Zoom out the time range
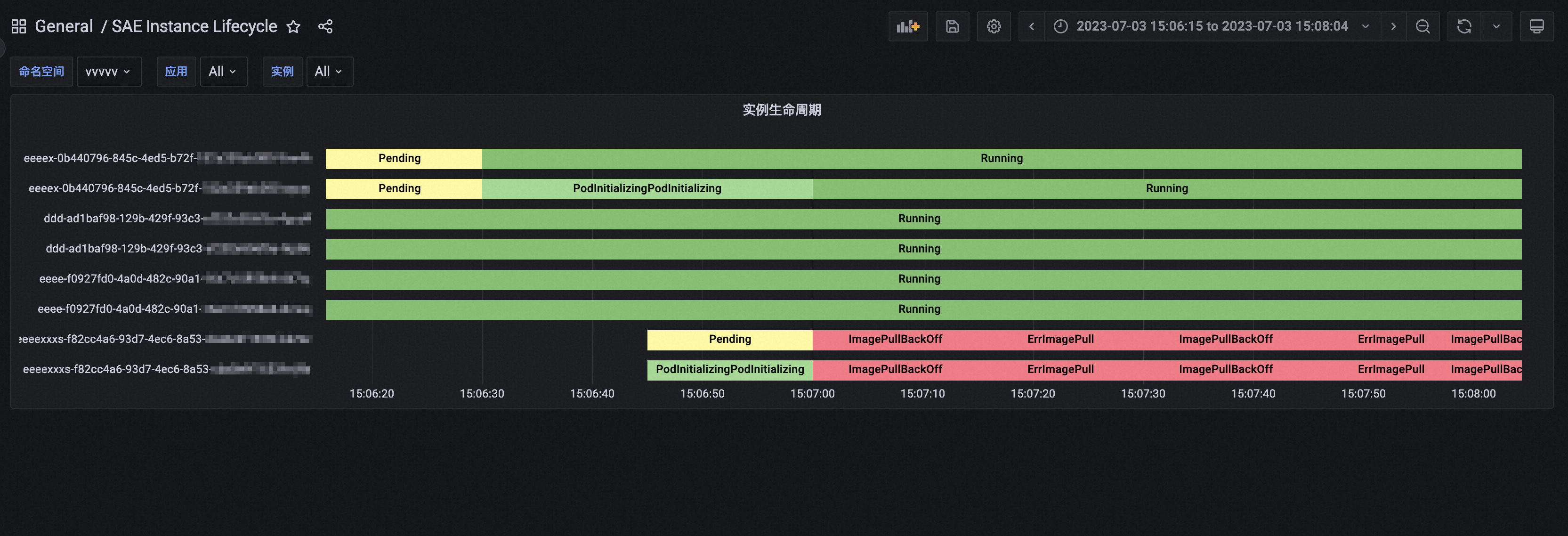1568x536 pixels. 1423,26
